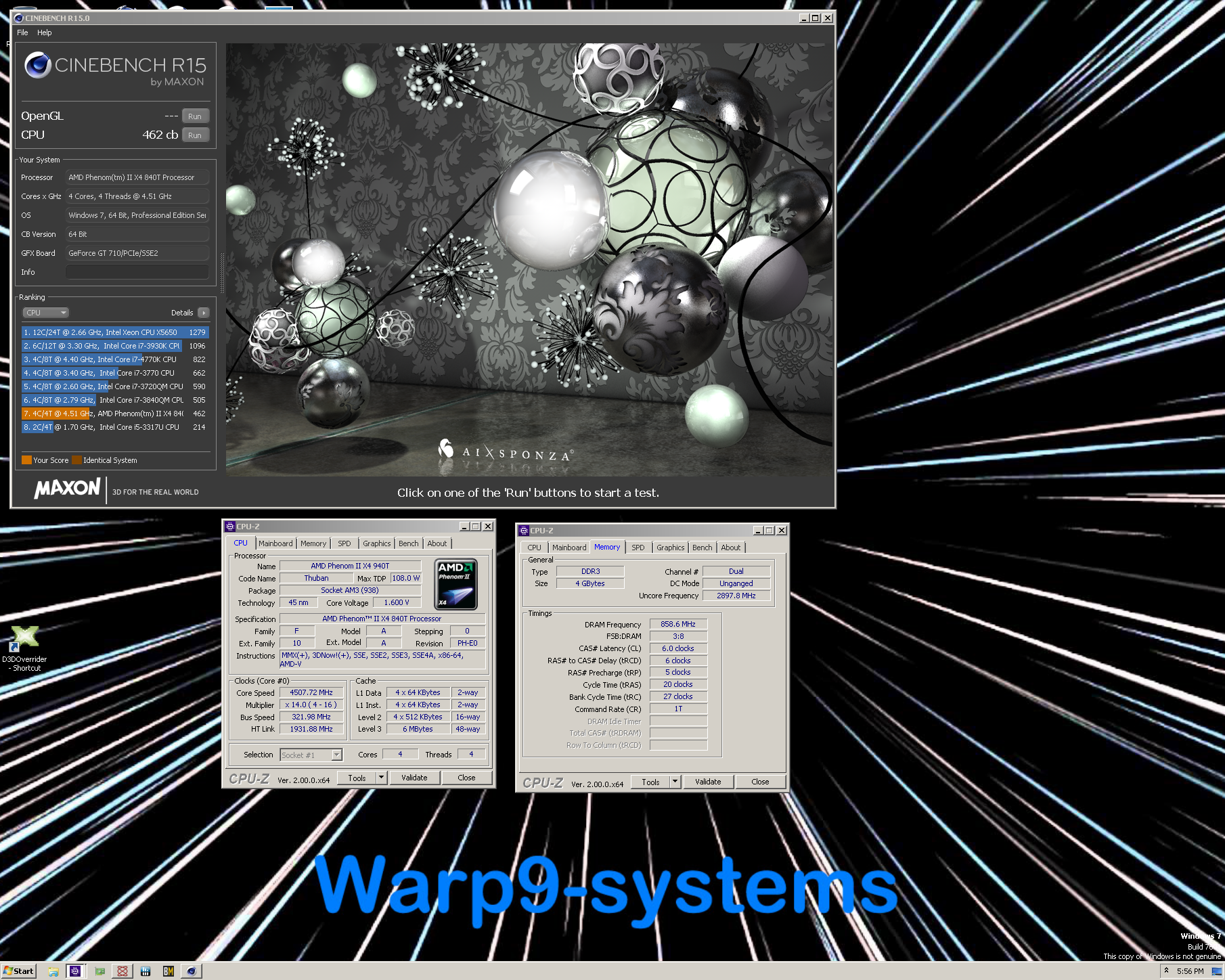Select ranking row Intel Core i7-4770K
The image size is (1225, 980).
115,359
